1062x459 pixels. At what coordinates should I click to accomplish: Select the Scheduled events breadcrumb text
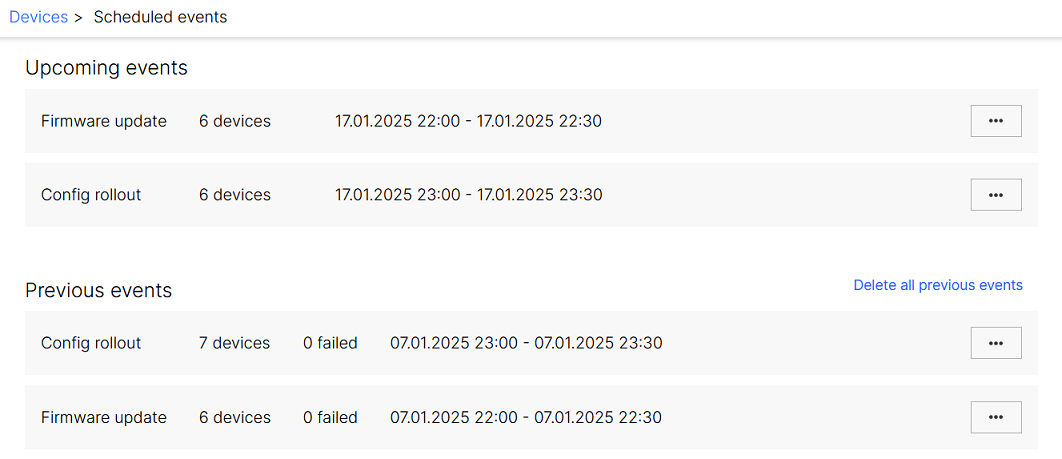160,17
